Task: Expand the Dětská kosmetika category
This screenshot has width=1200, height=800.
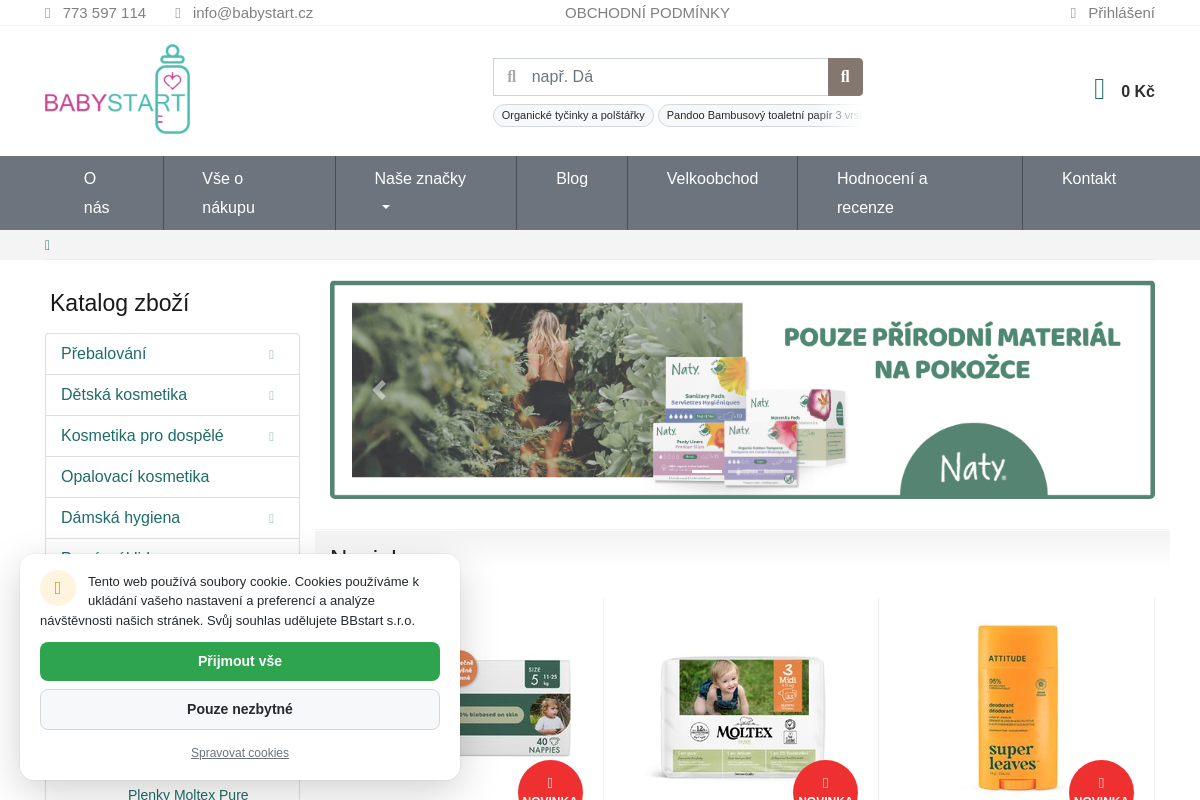Action: coord(271,395)
